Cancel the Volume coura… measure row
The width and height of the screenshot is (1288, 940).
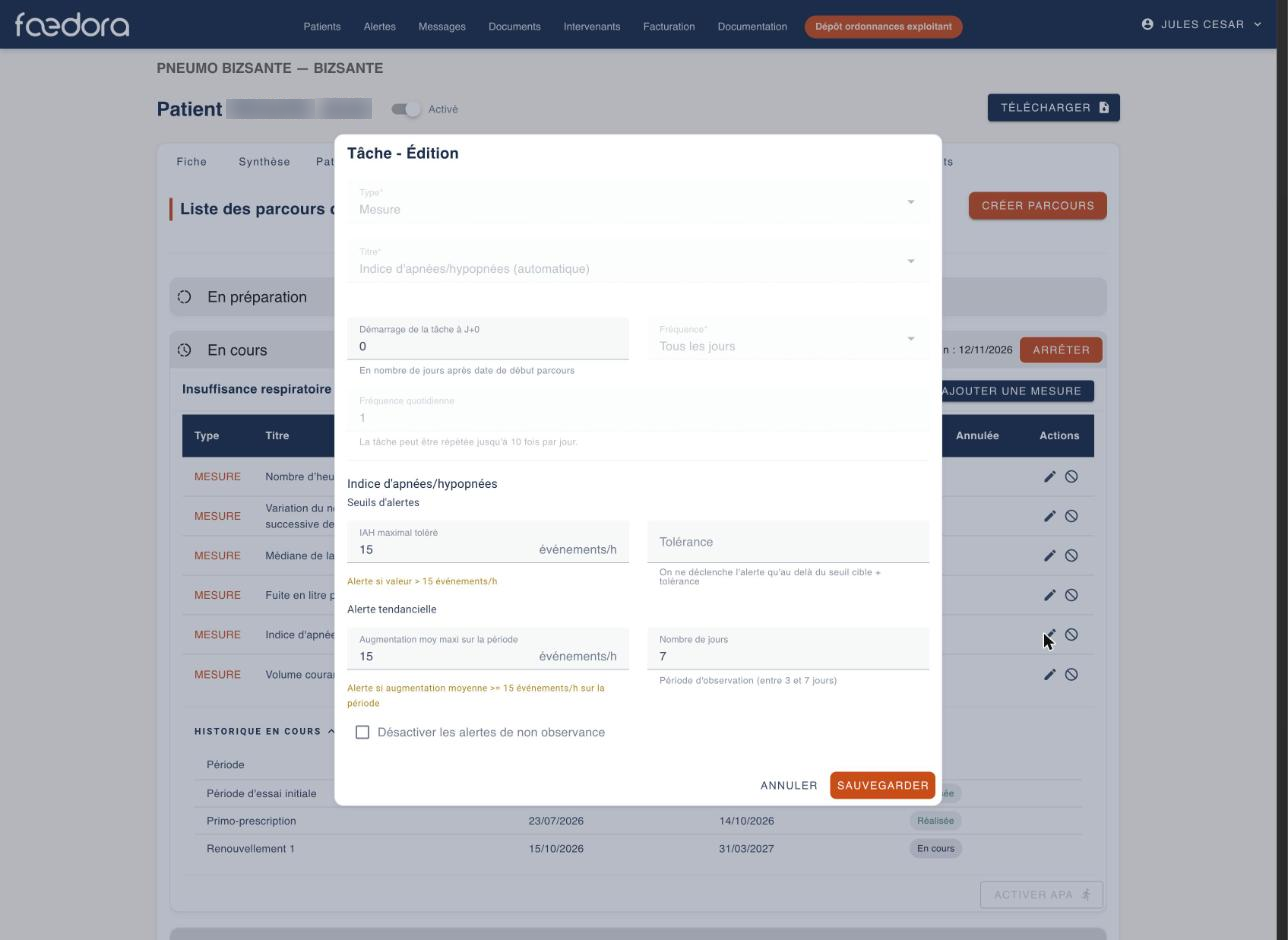(x=1071, y=675)
